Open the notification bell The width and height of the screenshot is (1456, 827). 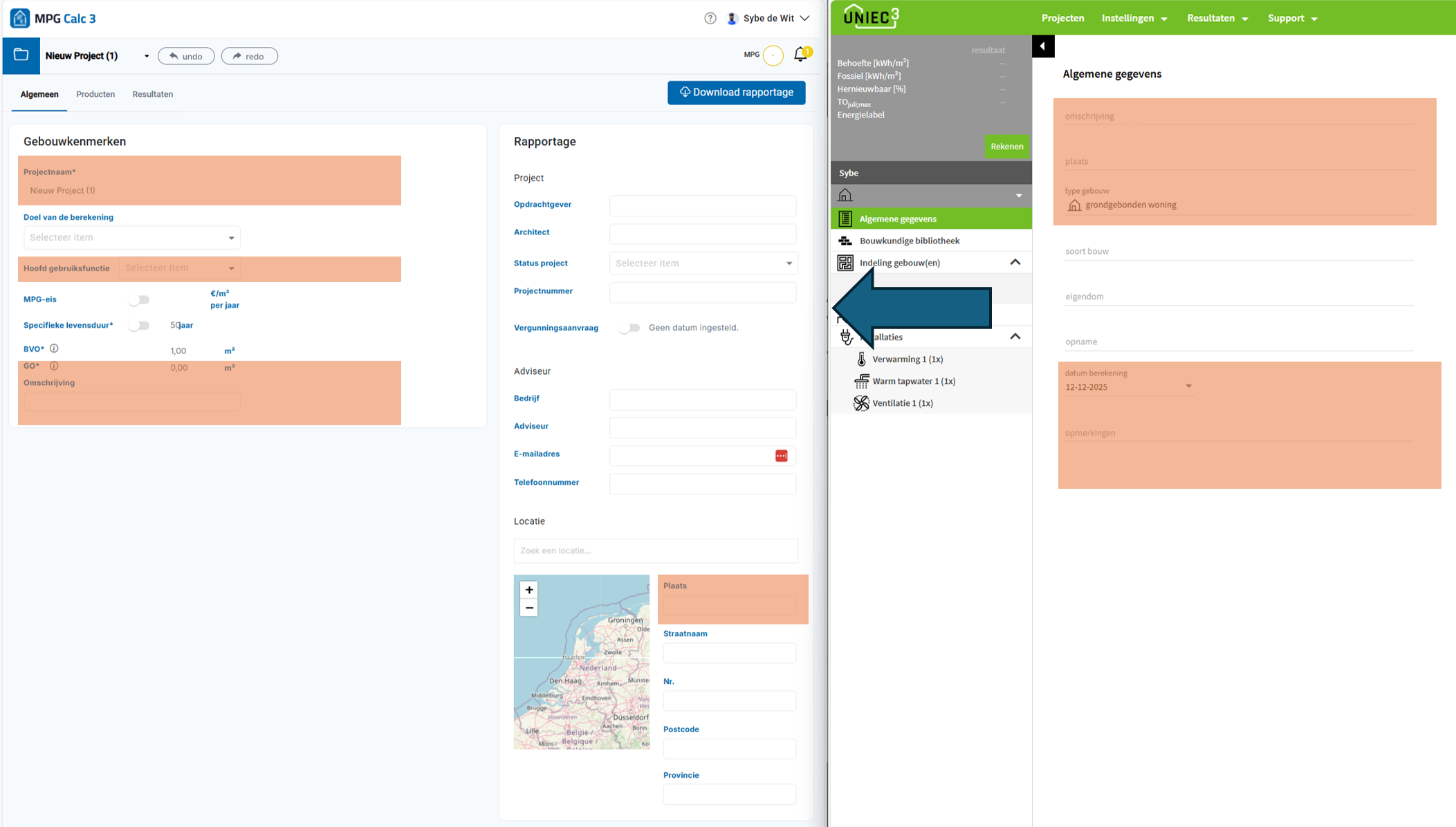point(800,55)
